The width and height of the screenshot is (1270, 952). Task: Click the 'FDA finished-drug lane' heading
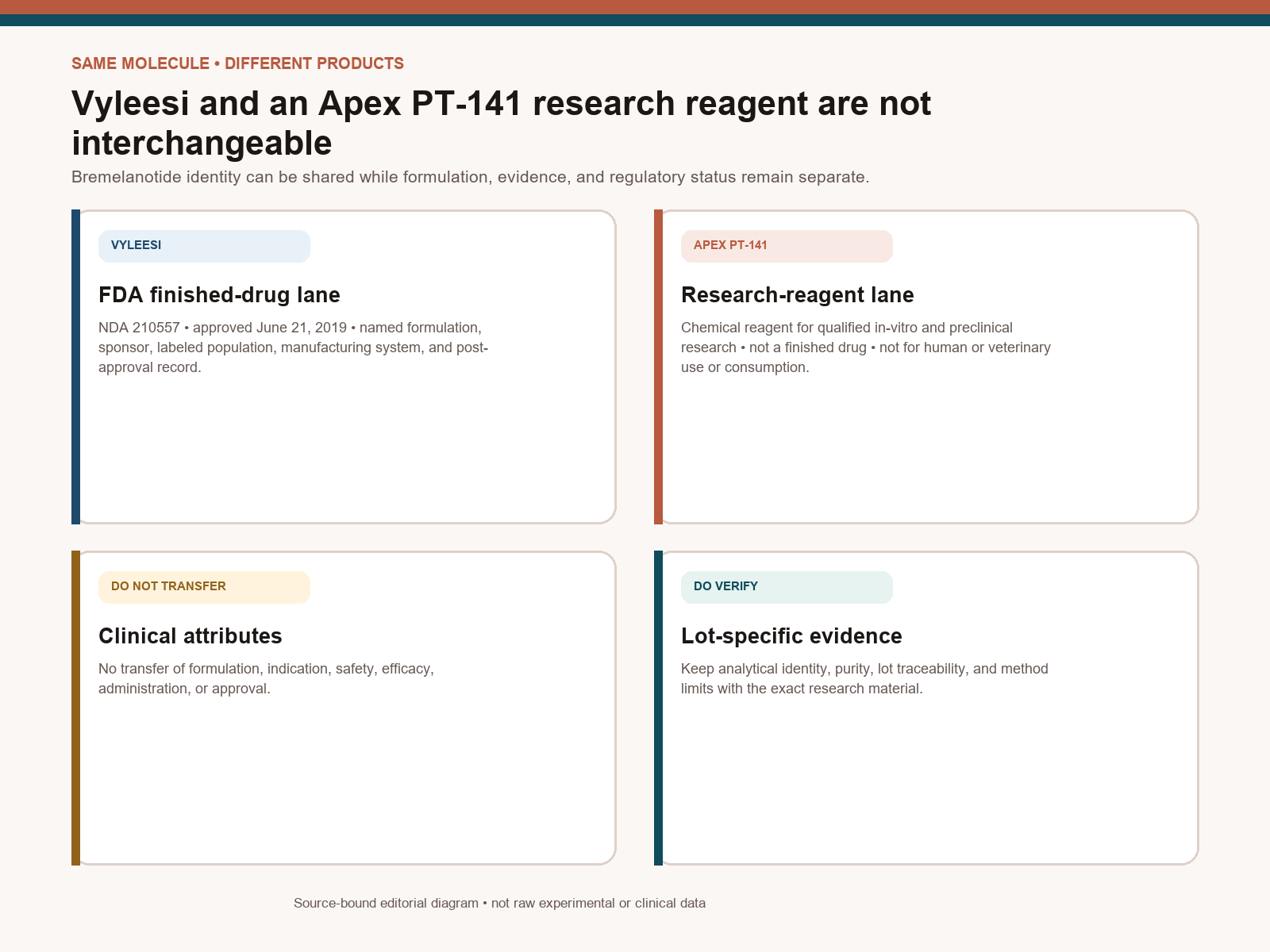[x=219, y=295]
